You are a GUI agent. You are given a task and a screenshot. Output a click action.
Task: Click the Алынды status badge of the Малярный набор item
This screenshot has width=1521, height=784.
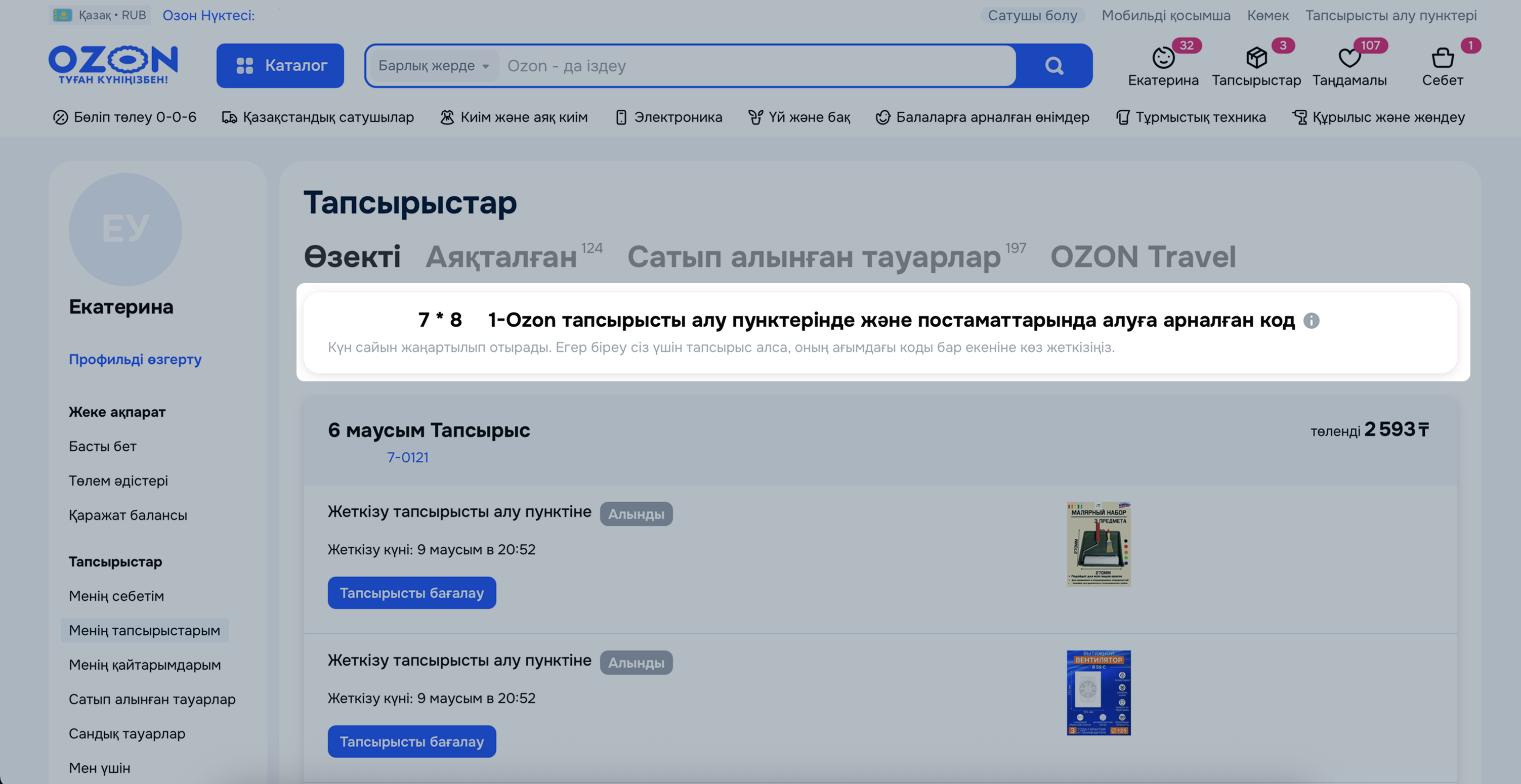(636, 514)
